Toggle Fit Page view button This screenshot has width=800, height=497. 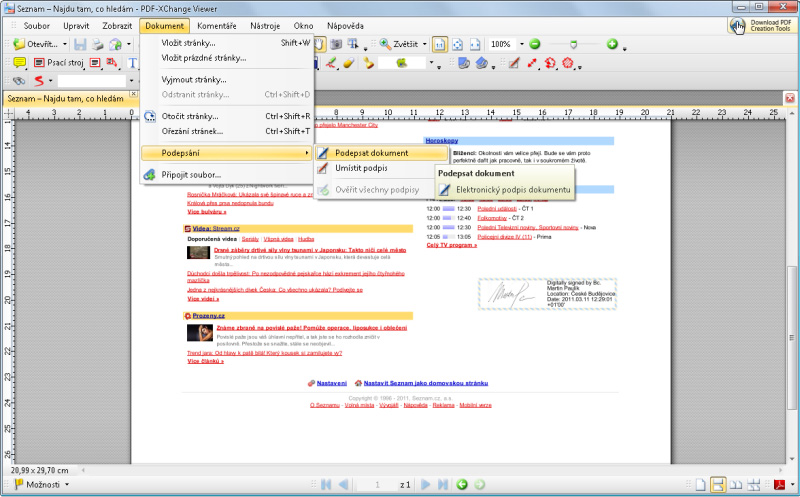point(457,44)
